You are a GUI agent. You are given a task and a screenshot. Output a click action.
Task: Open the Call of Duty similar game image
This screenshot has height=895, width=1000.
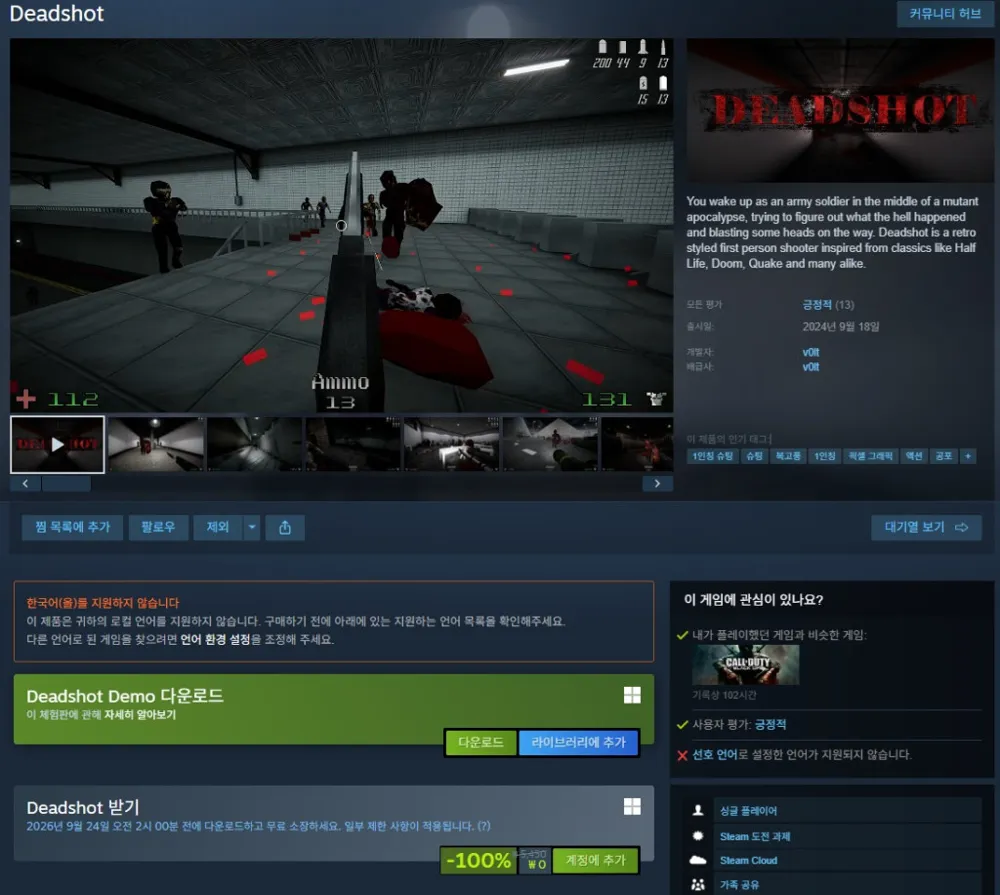pos(746,665)
